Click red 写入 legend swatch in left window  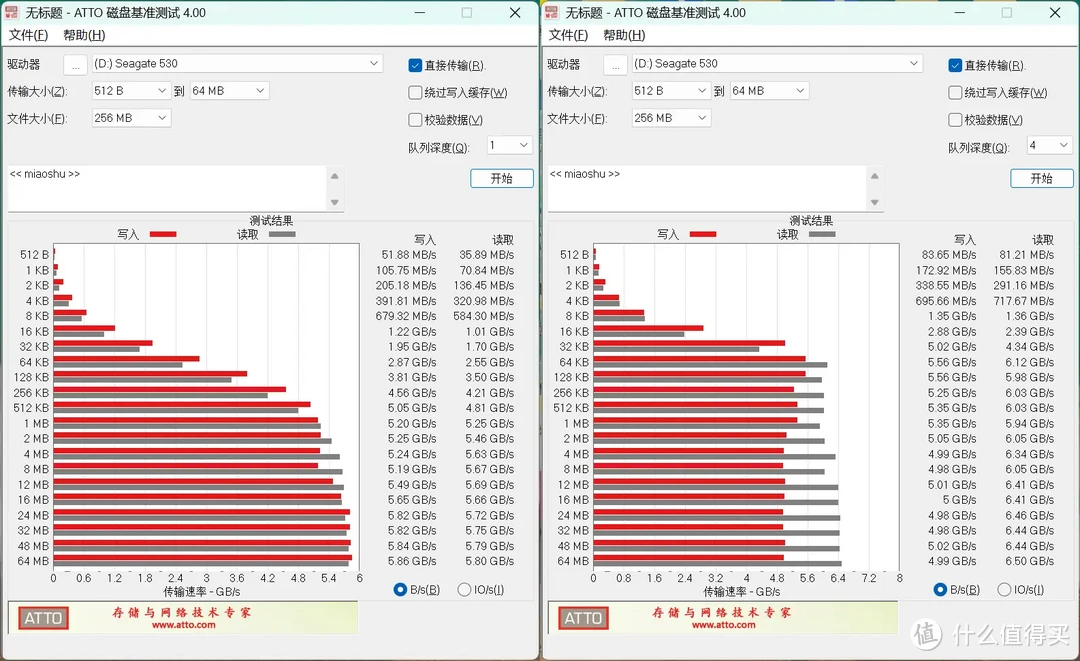click(163, 234)
